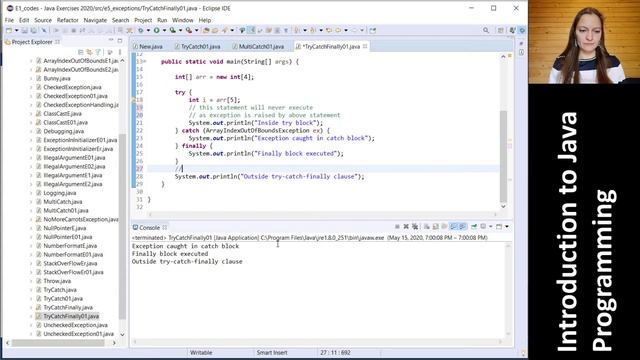
Task: Click the Debug bug toolbar icon
Action: pyautogui.click(x=141, y=30)
